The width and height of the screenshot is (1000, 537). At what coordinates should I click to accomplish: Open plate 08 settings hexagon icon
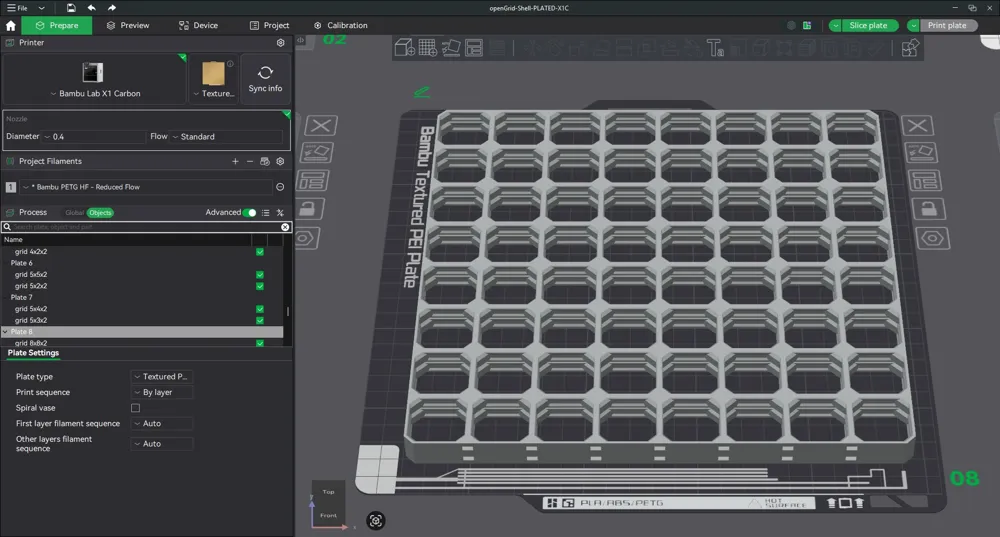933,239
